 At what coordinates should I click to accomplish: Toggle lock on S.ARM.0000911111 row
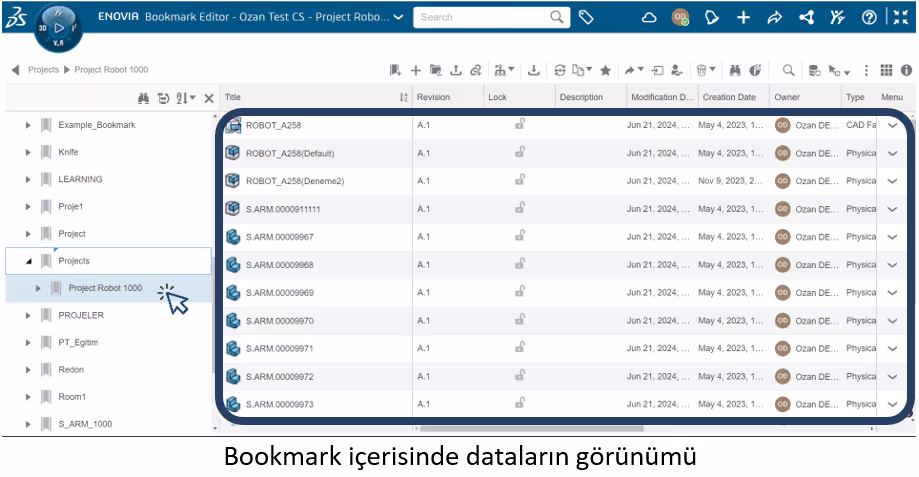click(x=519, y=208)
